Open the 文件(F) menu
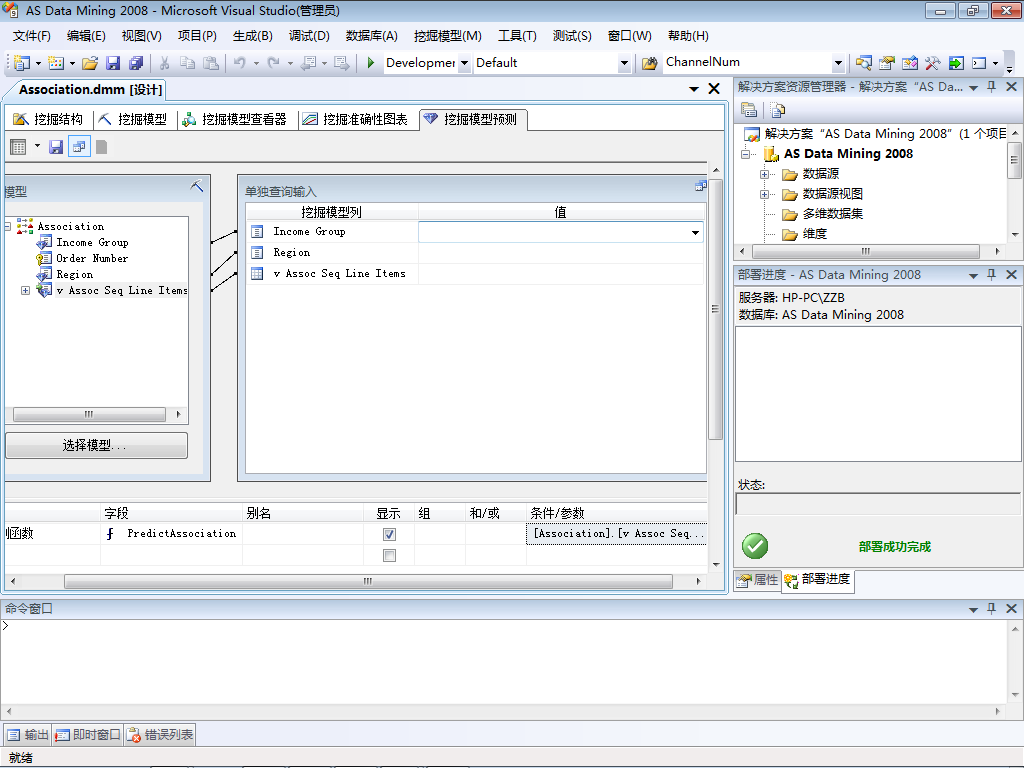 (x=31, y=36)
